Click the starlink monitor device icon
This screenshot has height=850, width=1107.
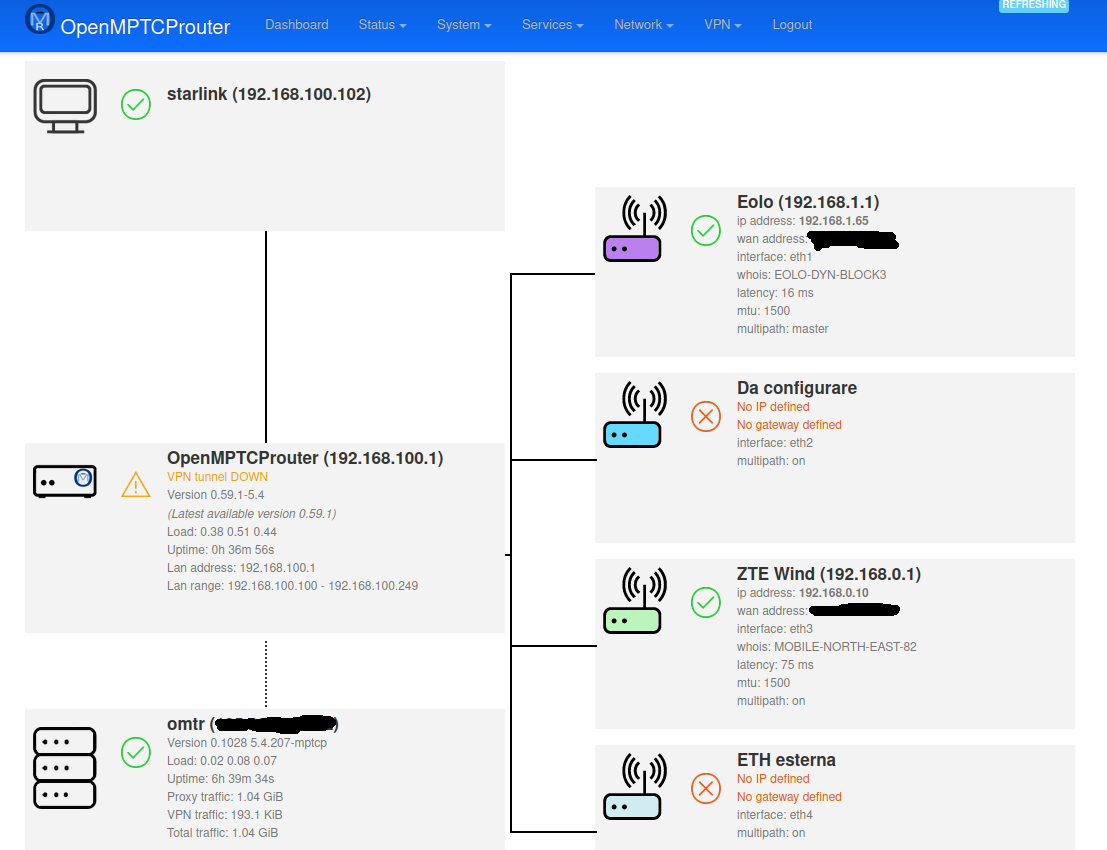pos(64,104)
